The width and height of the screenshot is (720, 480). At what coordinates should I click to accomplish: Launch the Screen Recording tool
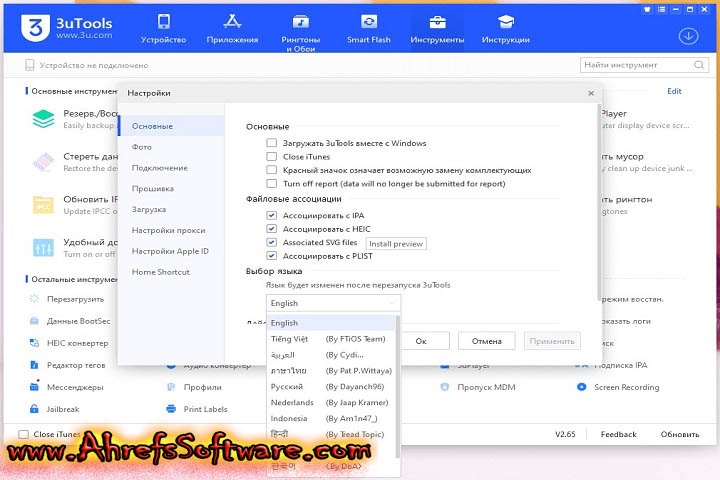pyautogui.click(x=582, y=387)
